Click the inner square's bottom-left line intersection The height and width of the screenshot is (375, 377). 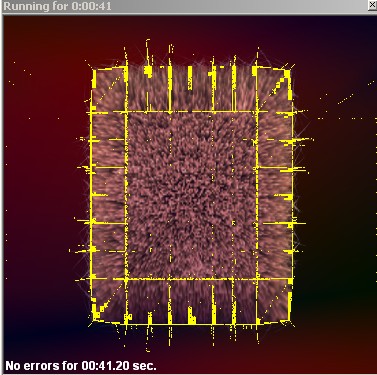click(x=126, y=278)
